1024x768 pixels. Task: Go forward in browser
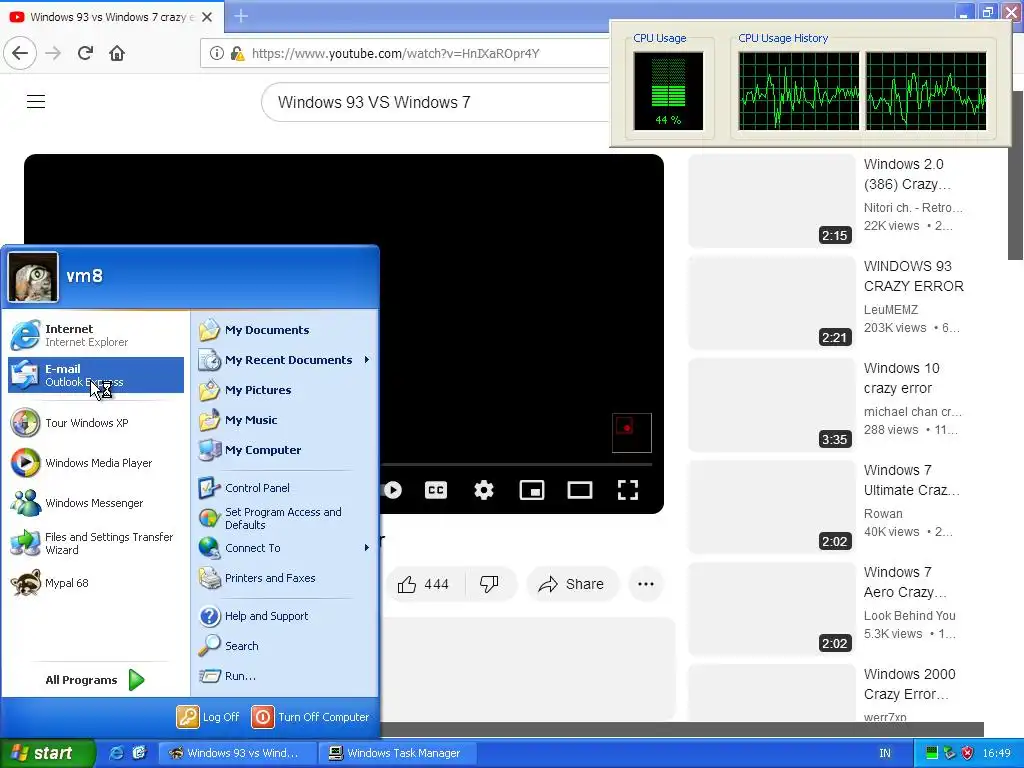click(53, 53)
